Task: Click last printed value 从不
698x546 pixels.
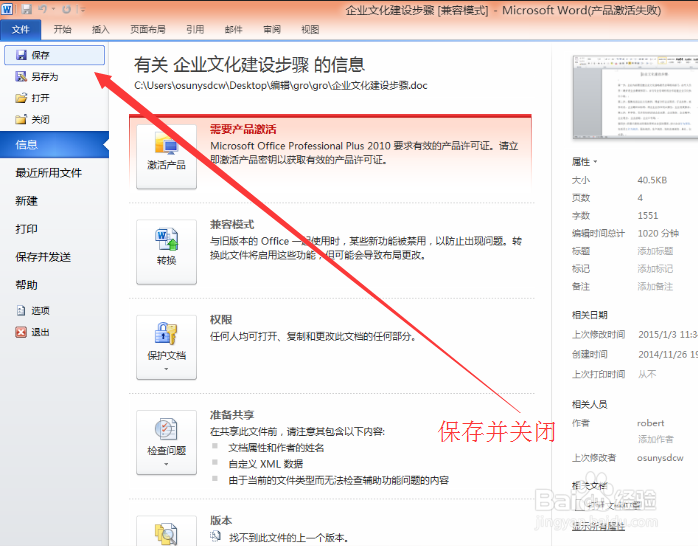Action: click(x=647, y=374)
